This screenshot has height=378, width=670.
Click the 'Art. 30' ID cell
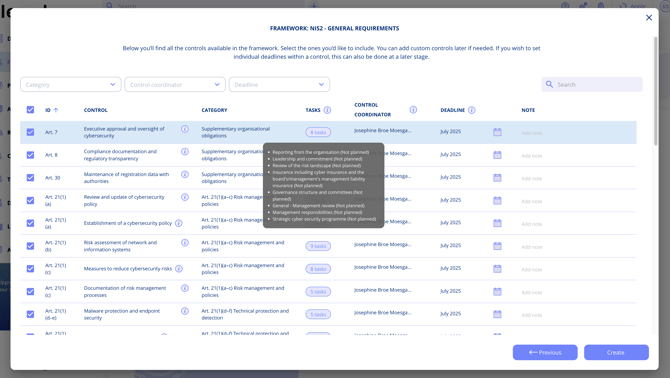53,178
